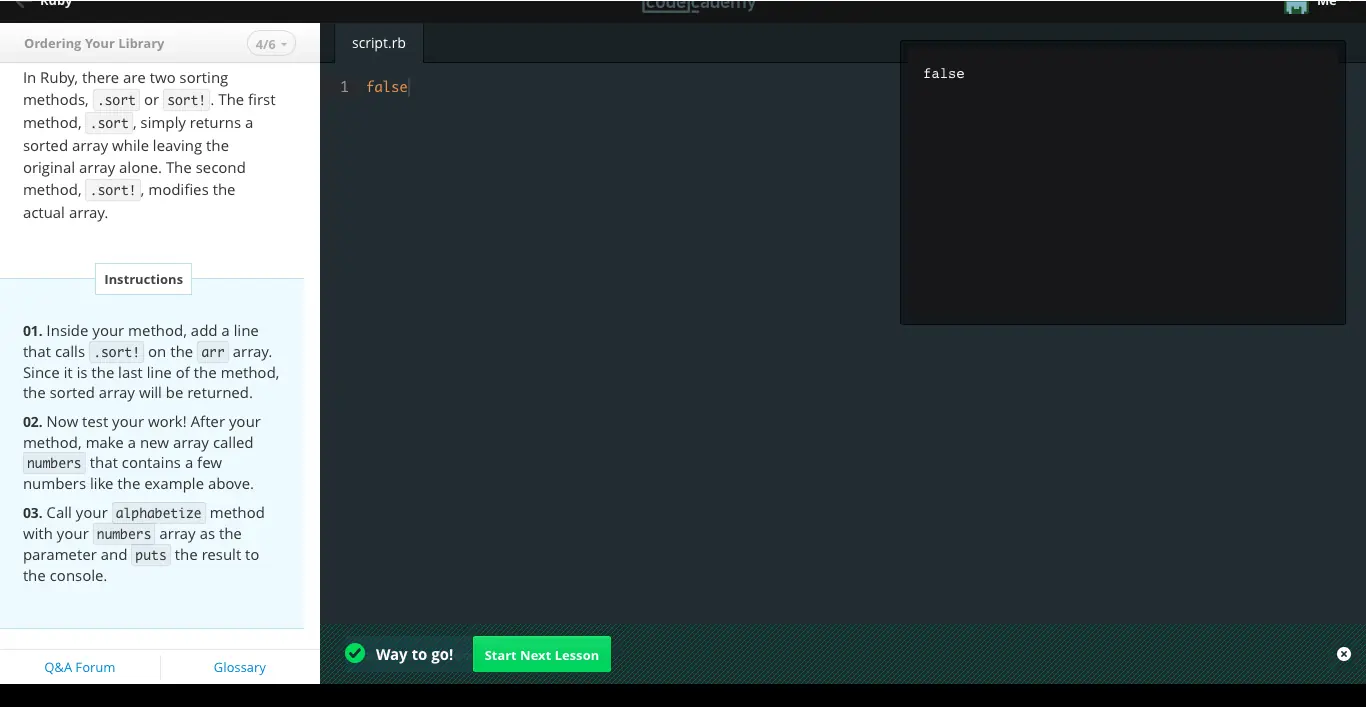Click the Instructions section label
Screen dimensions: 1366x707
pyautogui.click(x=143, y=279)
